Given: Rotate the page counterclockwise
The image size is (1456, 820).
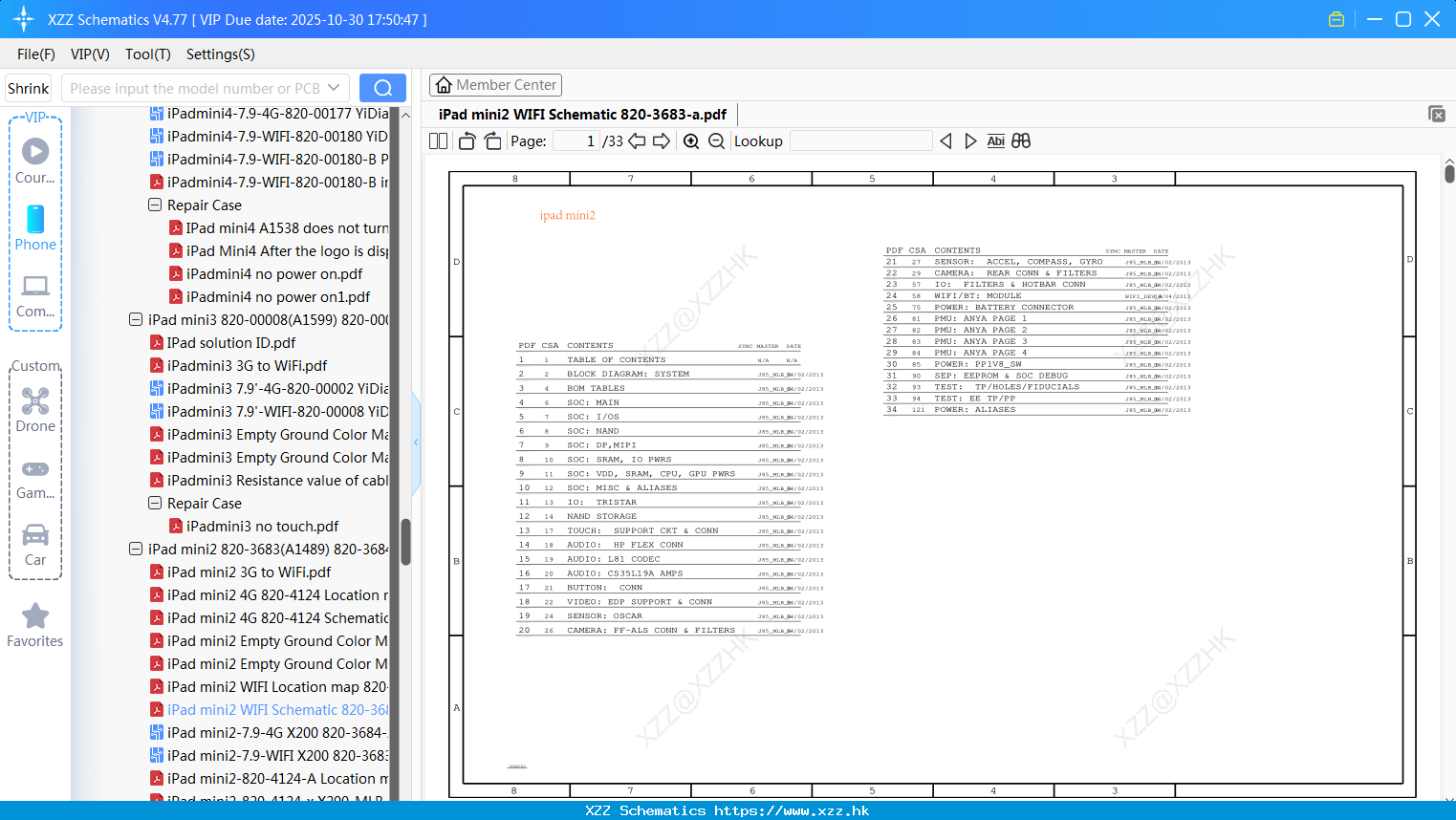Looking at the screenshot, I should 467,141.
